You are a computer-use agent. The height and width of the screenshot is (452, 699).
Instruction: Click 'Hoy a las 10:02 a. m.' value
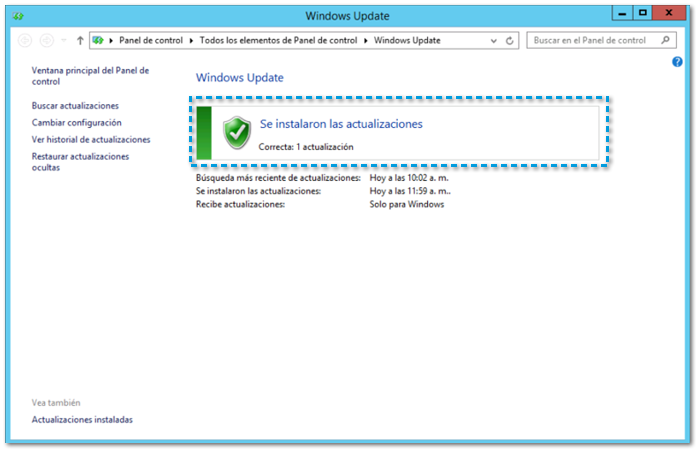[409, 178]
